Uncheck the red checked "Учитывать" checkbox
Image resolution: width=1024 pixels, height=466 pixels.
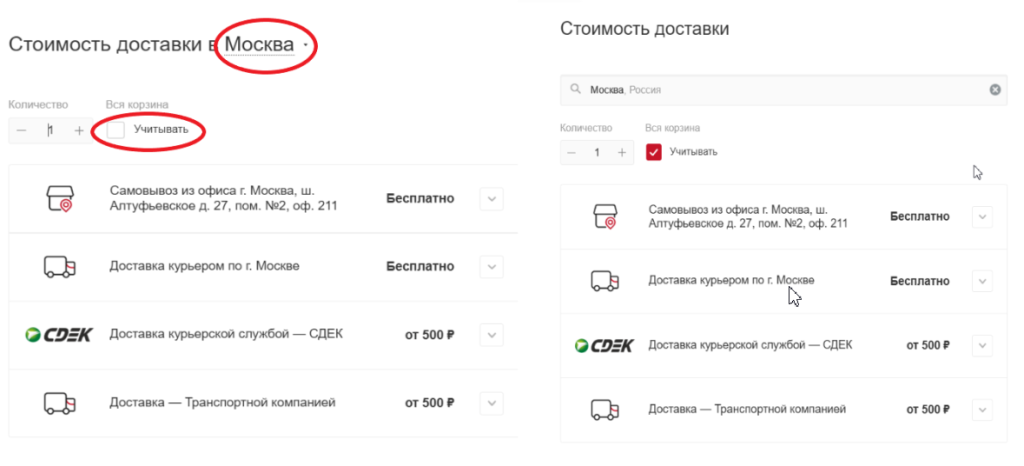point(654,152)
